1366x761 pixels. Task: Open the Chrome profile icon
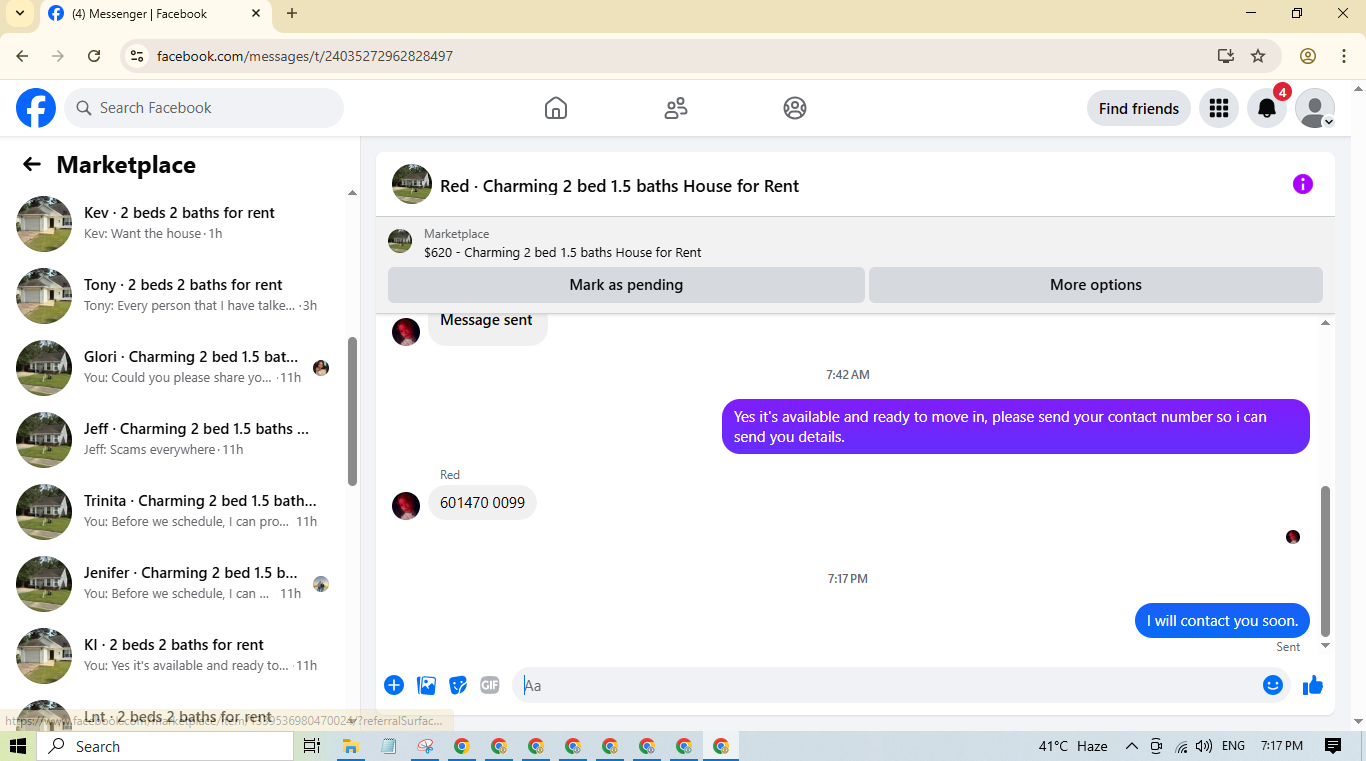(1308, 56)
